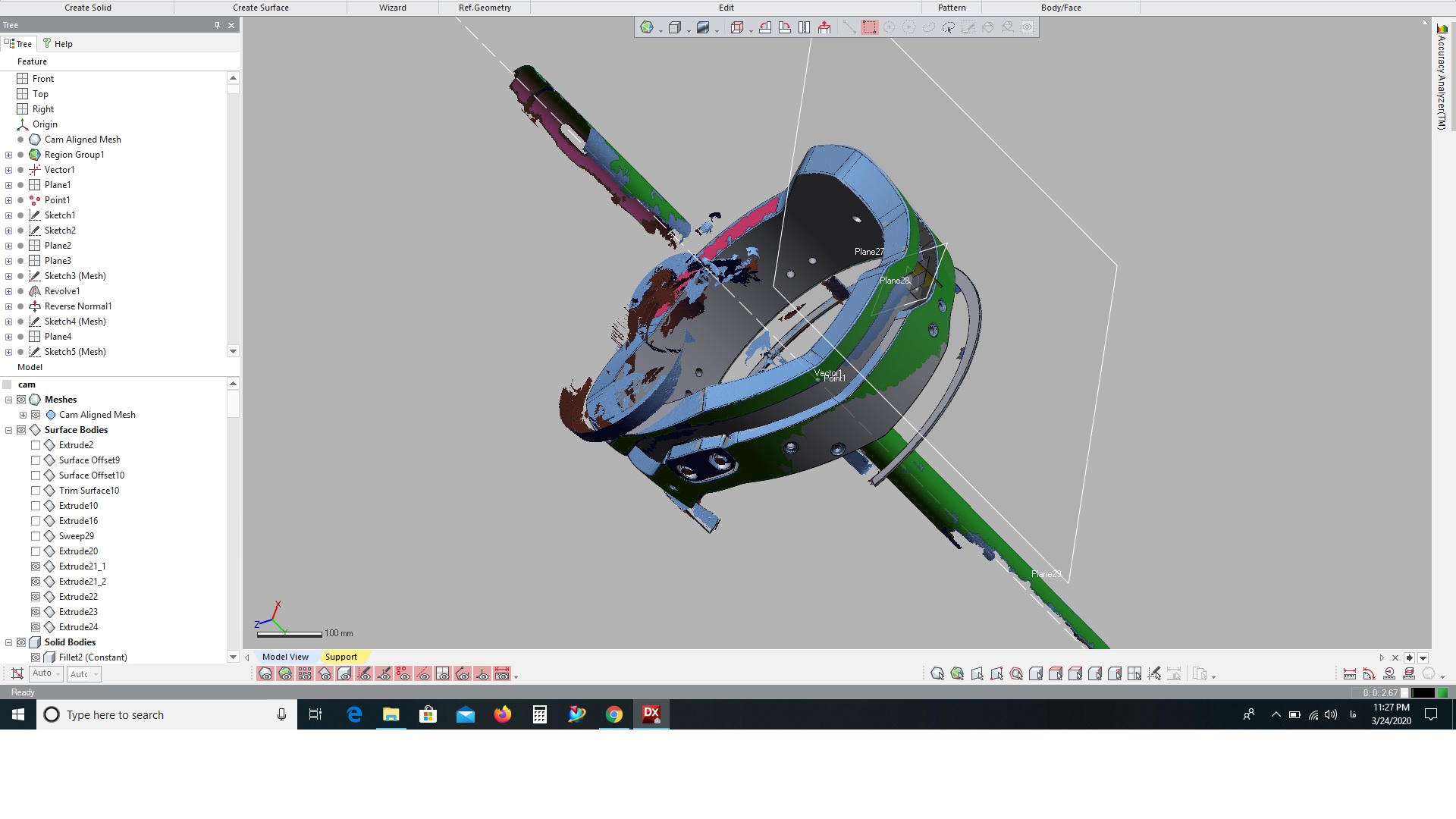
Task: Toggle region visibility eye icon
Action: point(285,674)
